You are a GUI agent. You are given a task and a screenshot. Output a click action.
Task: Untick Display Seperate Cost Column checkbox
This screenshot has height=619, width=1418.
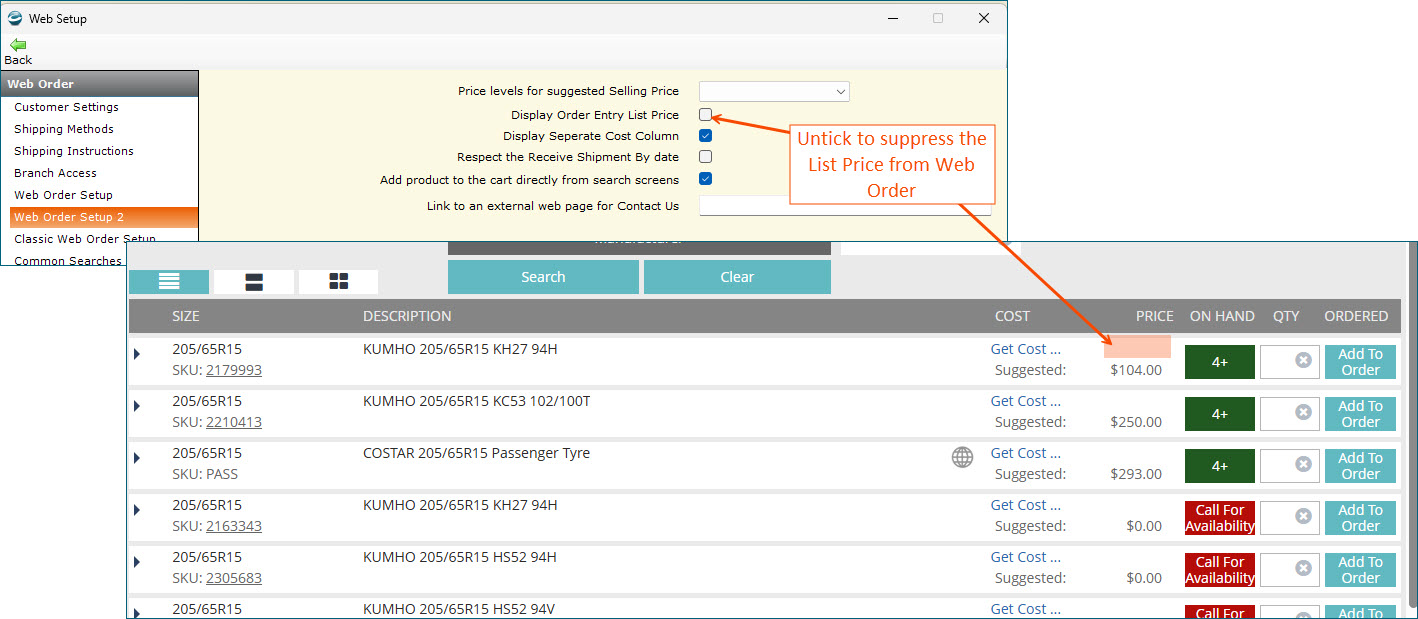(x=706, y=136)
